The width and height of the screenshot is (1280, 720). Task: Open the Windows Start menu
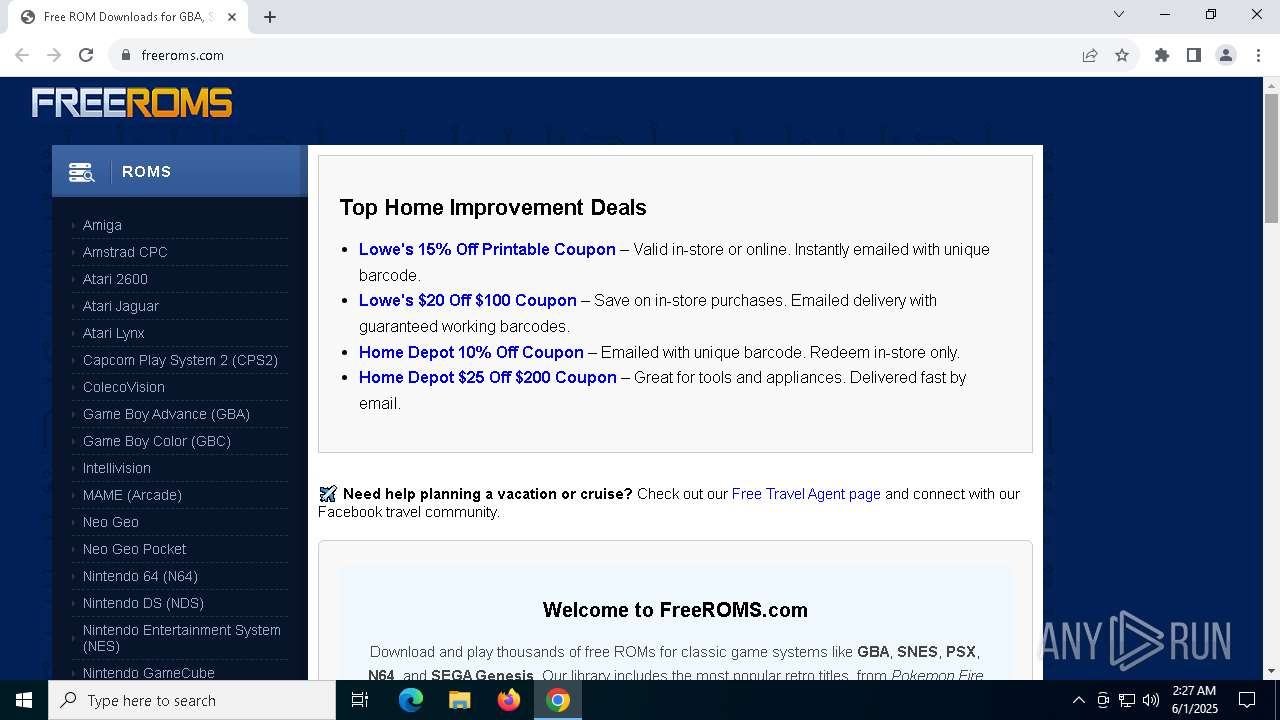[x=24, y=700]
